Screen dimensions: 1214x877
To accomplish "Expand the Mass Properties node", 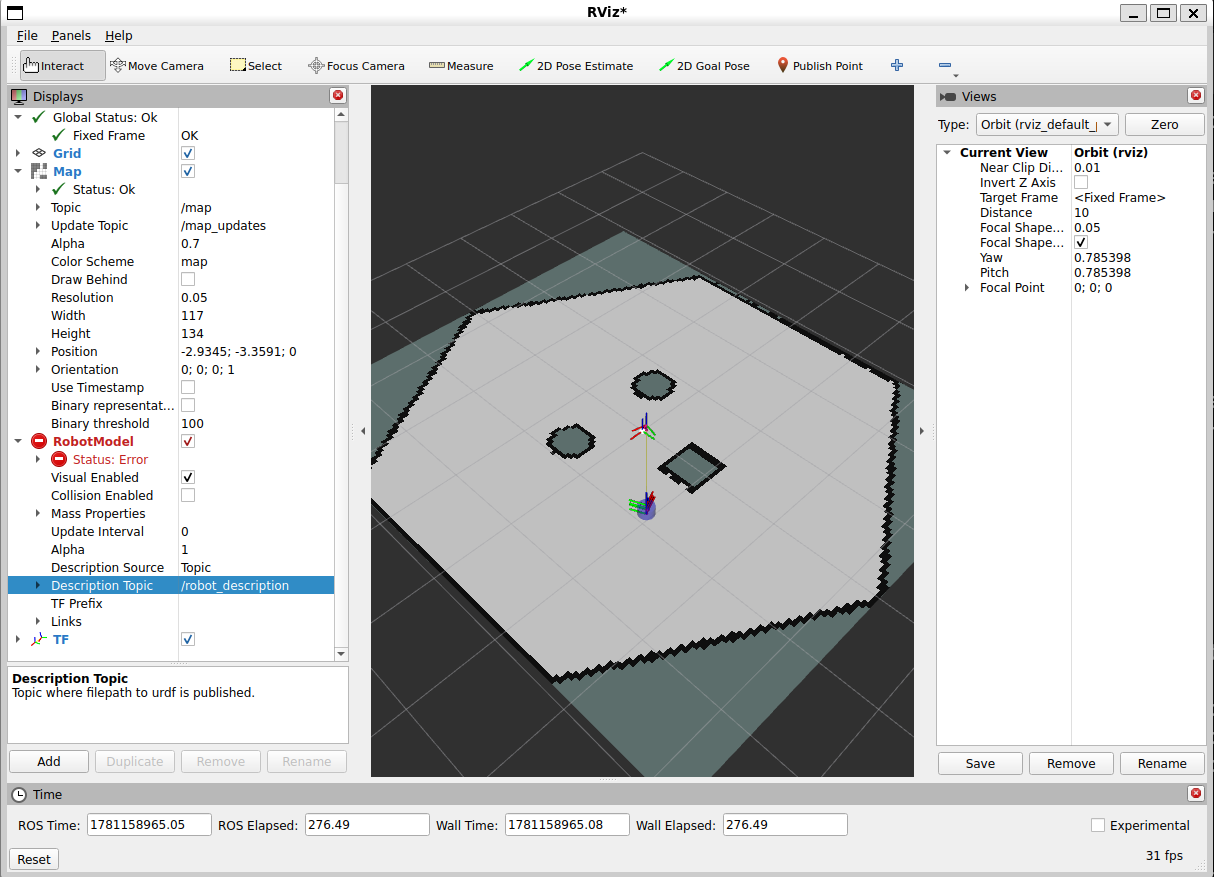I will pyautogui.click(x=38, y=513).
